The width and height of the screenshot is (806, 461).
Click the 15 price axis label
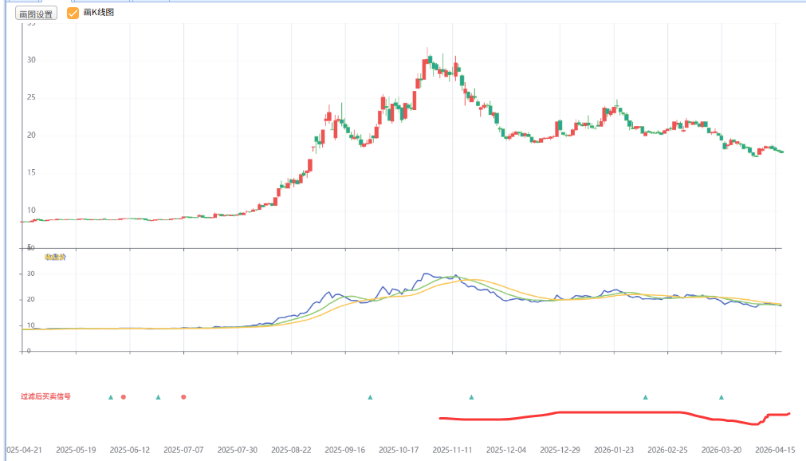tap(31, 173)
